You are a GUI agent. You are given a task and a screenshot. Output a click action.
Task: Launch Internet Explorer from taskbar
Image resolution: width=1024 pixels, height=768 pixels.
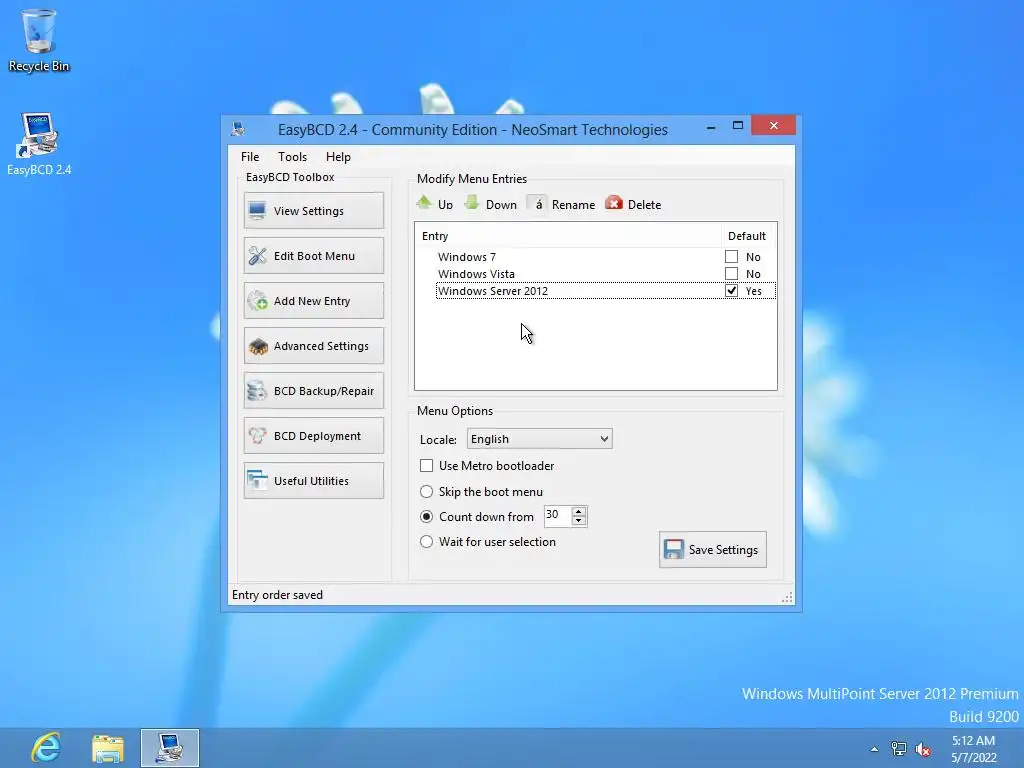pos(46,747)
